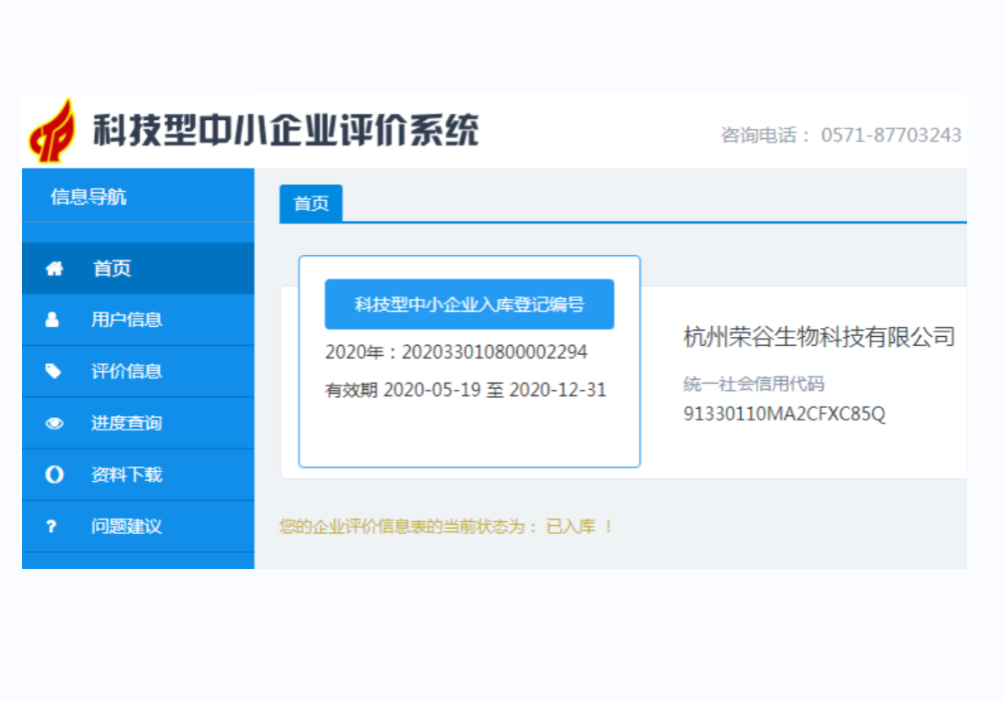
Task: Click the circle icon beside 资料下载
Action: click(x=54, y=474)
